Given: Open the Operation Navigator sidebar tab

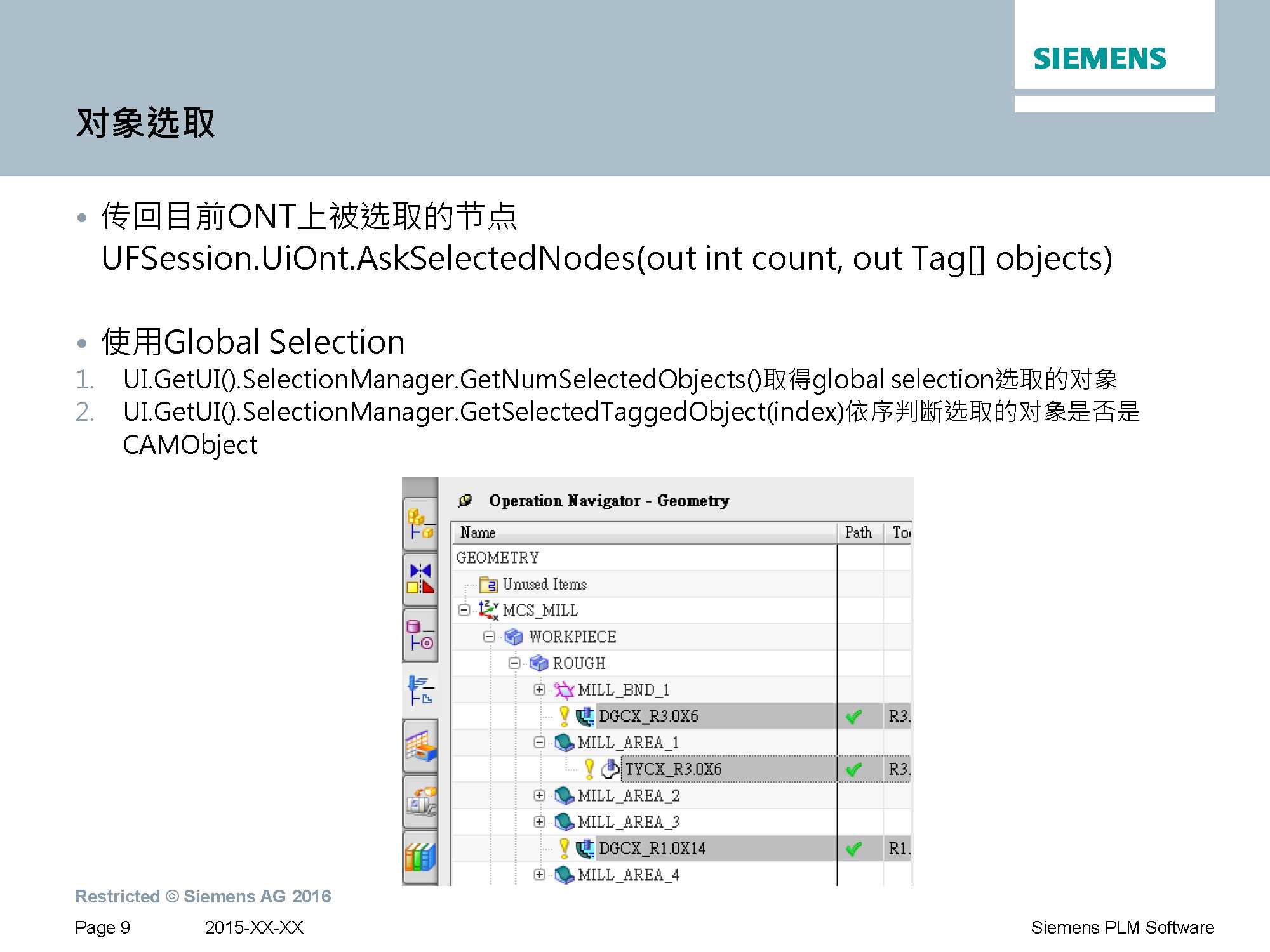Looking at the screenshot, I should 420,690.
